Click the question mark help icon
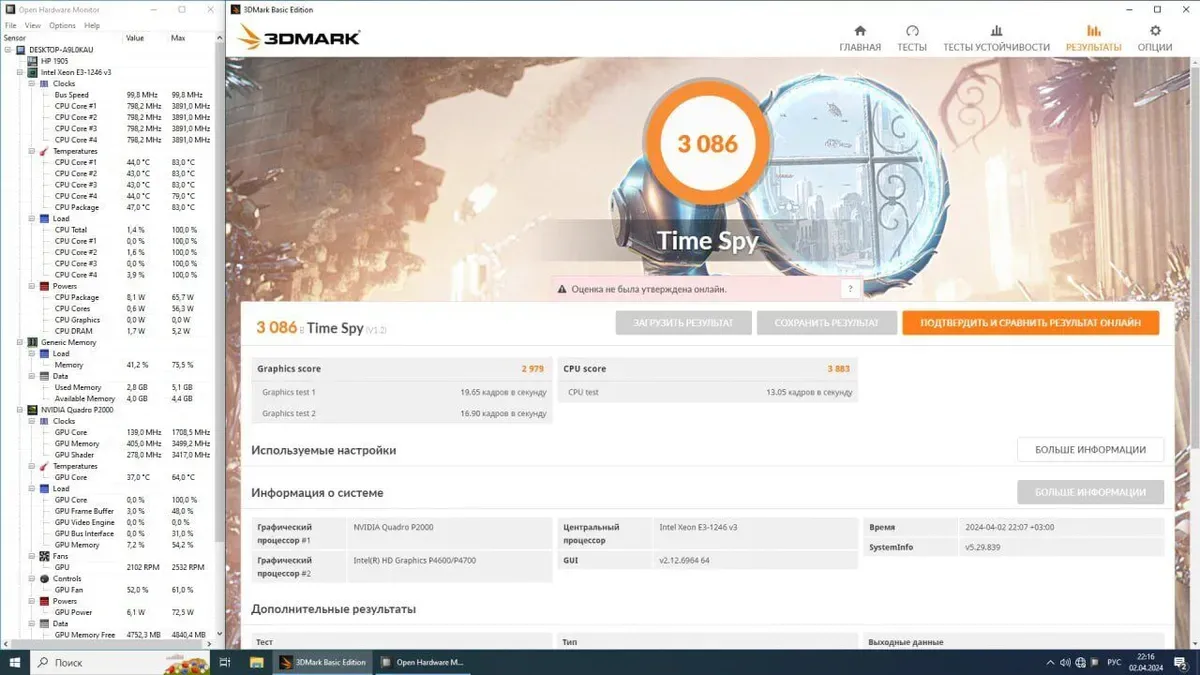1200x675 pixels. pyautogui.click(x=850, y=289)
